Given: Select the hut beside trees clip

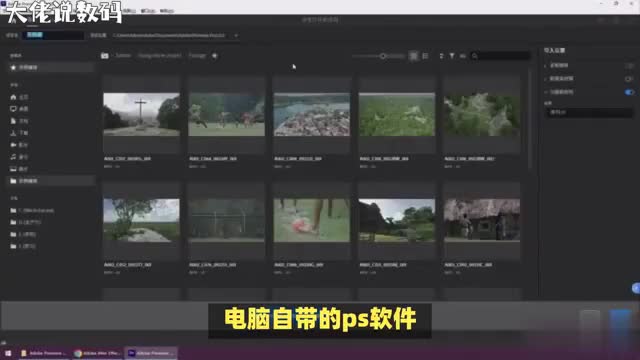Looking at the screenshot, I should [x=397, y=220].
